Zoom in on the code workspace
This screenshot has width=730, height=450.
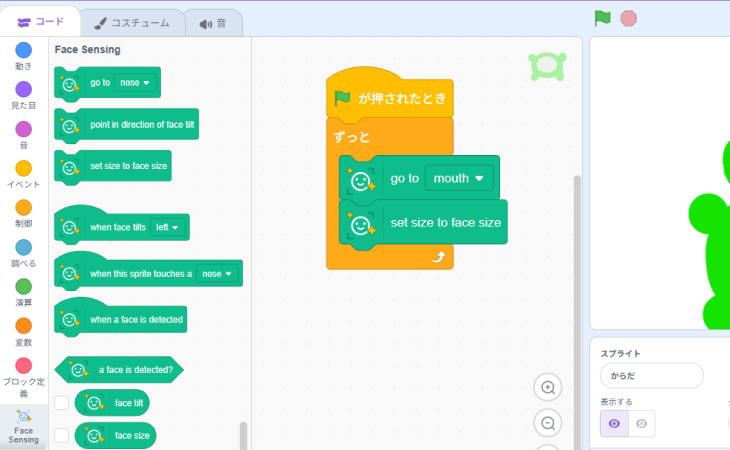tap(548, 388)
